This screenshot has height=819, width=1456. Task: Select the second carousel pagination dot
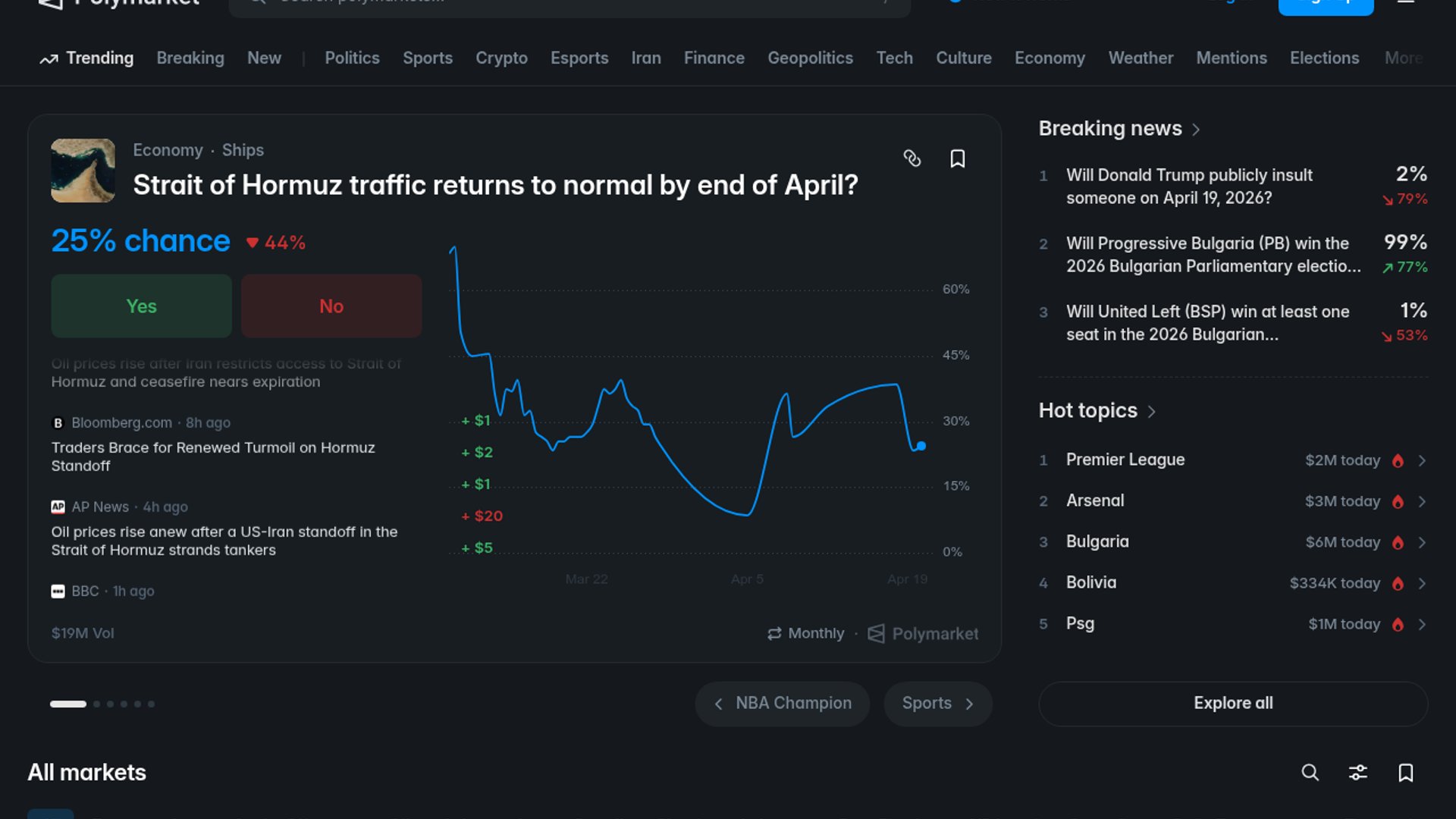tap(96, 704)
